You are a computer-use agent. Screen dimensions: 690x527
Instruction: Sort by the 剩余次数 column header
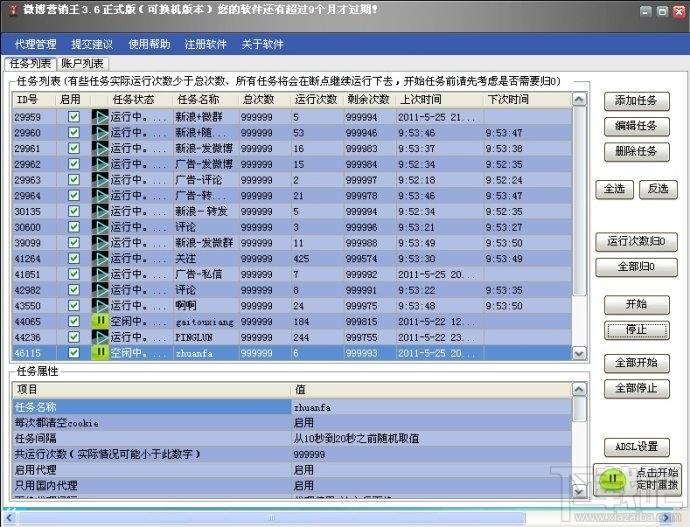coord(369,99)
